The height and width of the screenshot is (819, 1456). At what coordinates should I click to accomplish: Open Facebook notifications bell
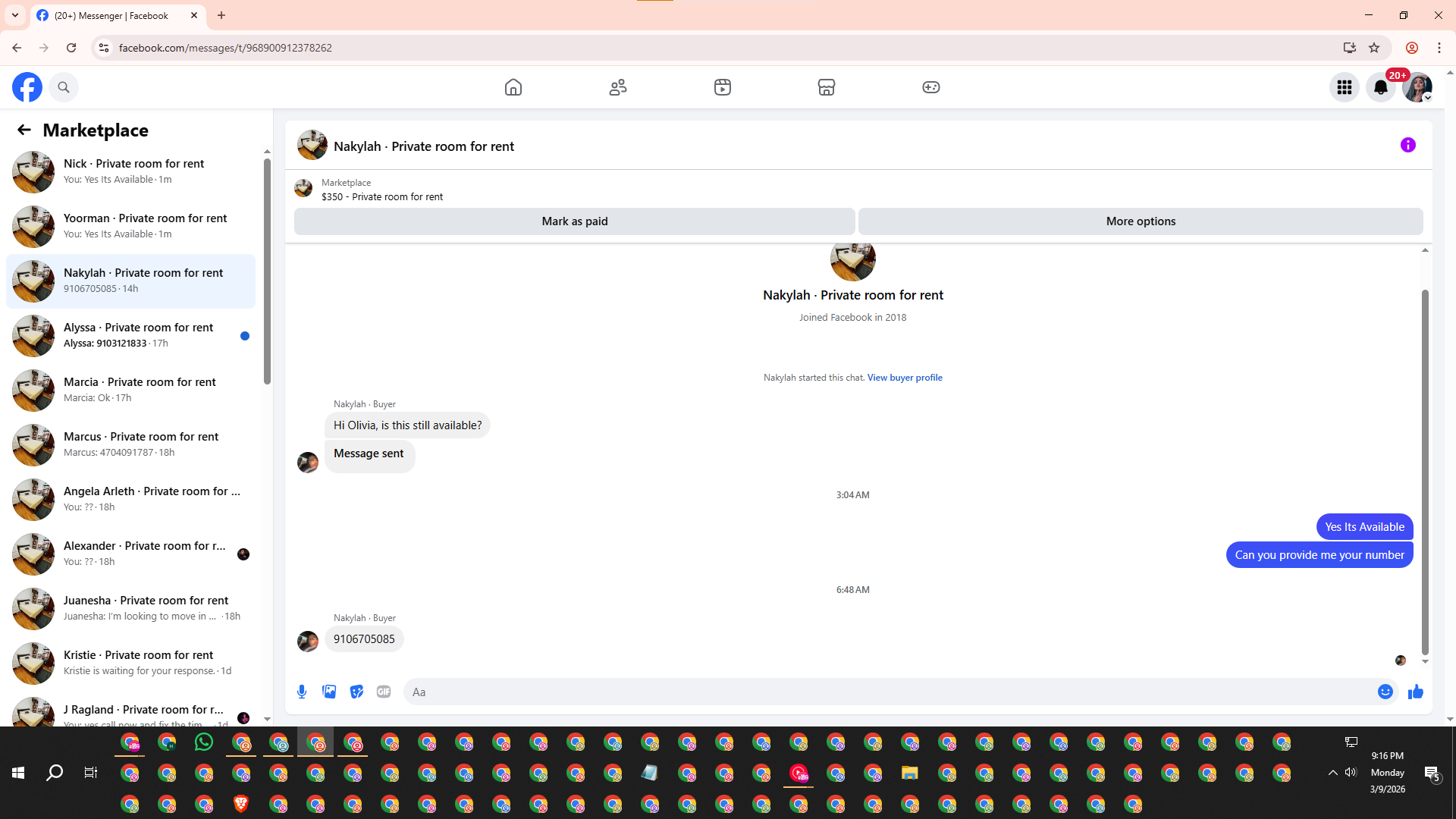tap(1380, 87)
